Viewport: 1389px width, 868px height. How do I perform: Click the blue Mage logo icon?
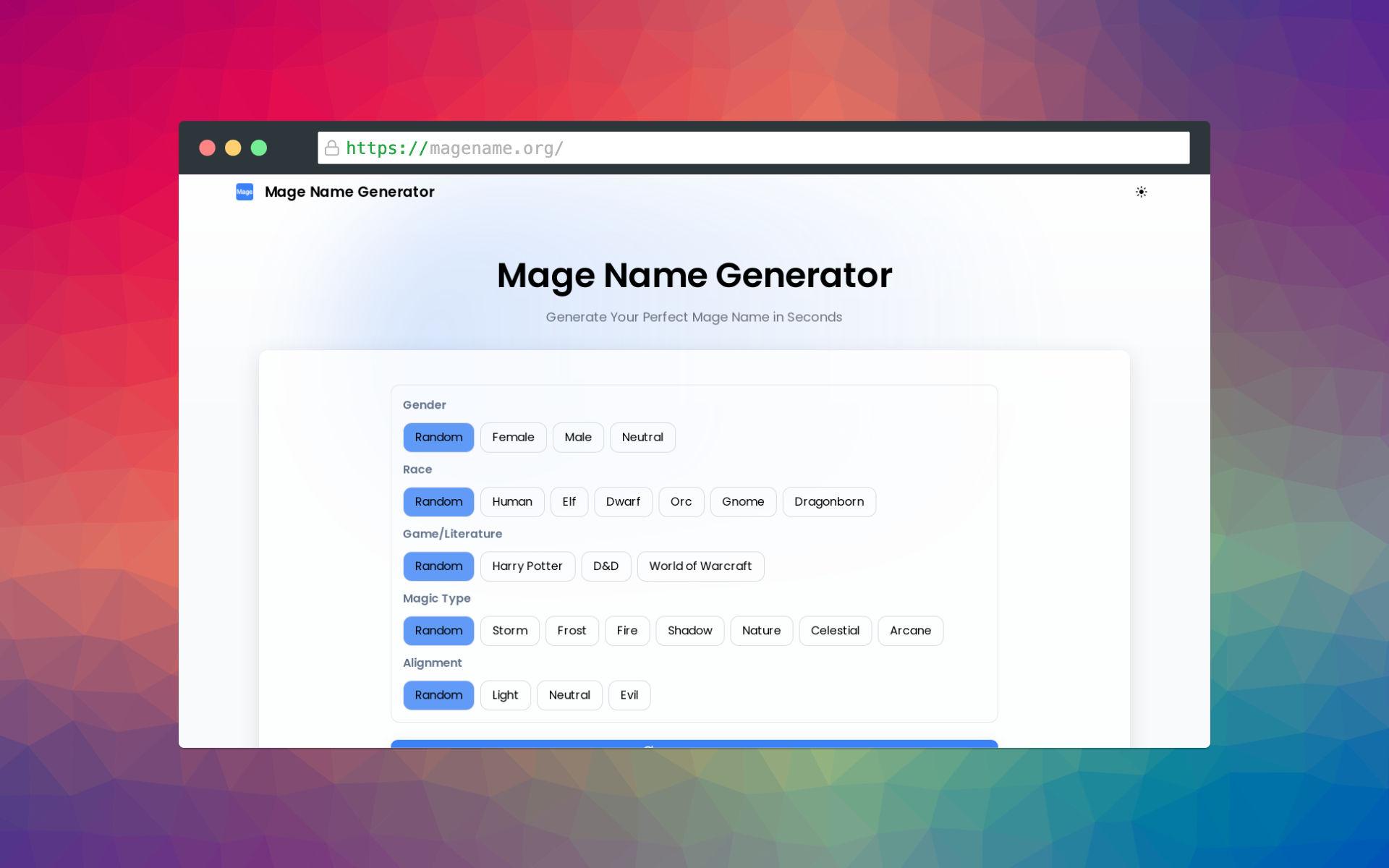(x=245, y=192)
